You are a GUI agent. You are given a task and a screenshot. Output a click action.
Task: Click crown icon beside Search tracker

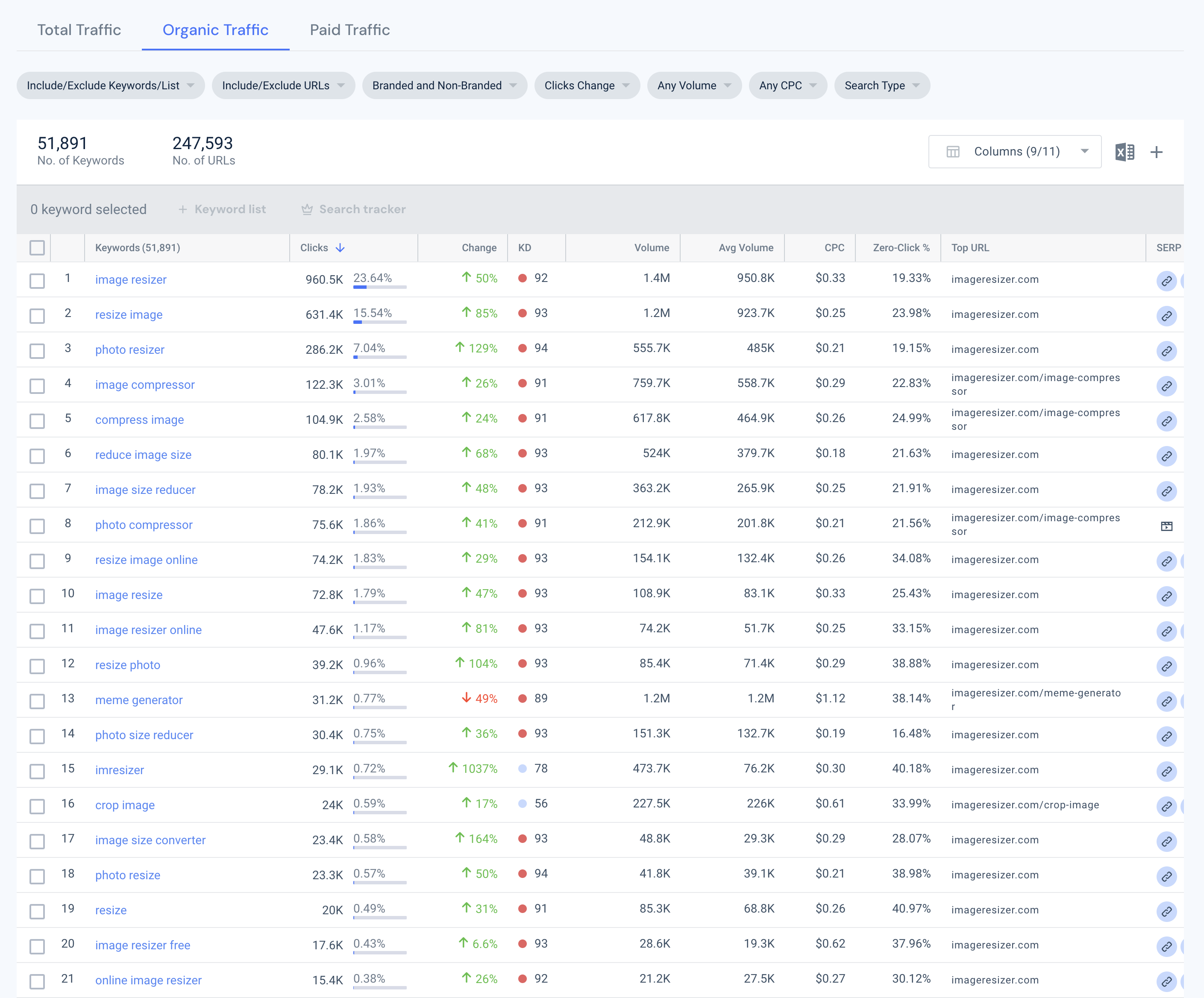(307, 209)
